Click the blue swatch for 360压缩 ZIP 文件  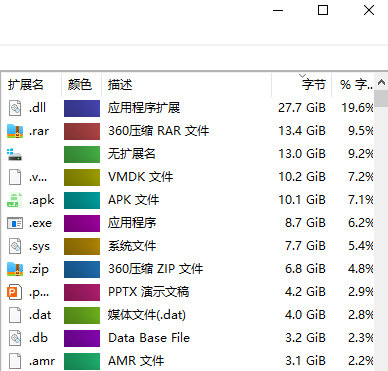pyautogui.click(x=82, y=269)
